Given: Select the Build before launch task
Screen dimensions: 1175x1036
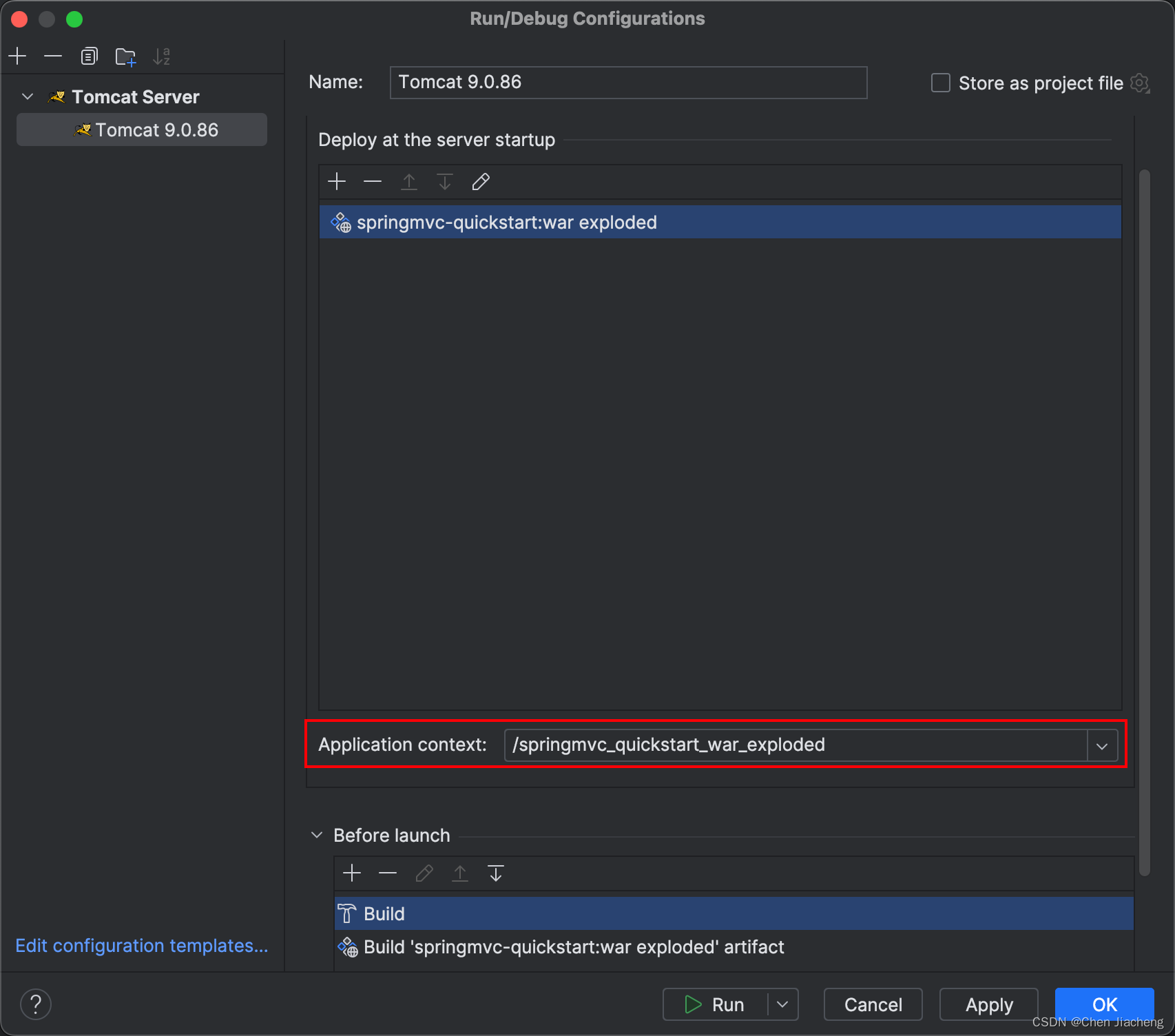Looking at the screenshot, I should 734,913.
